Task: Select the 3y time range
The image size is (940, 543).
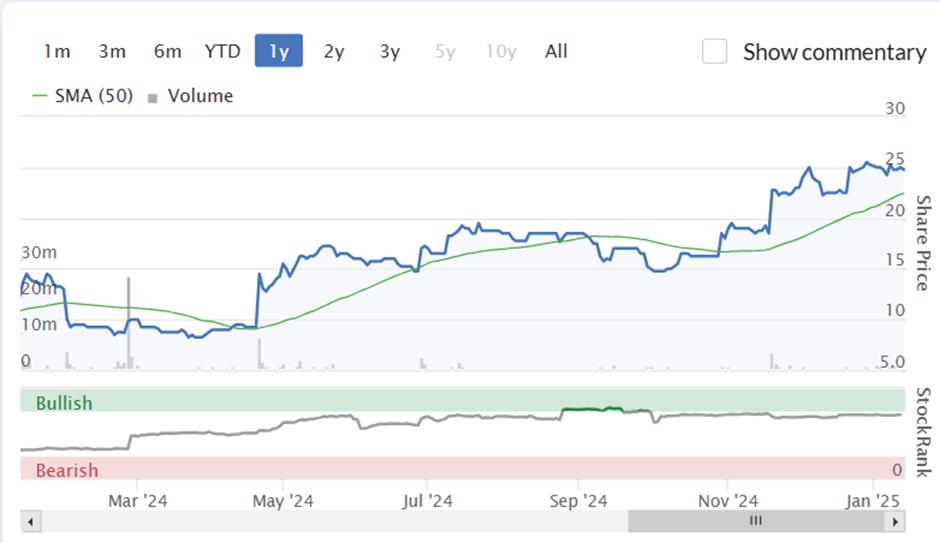Action: 390,52
